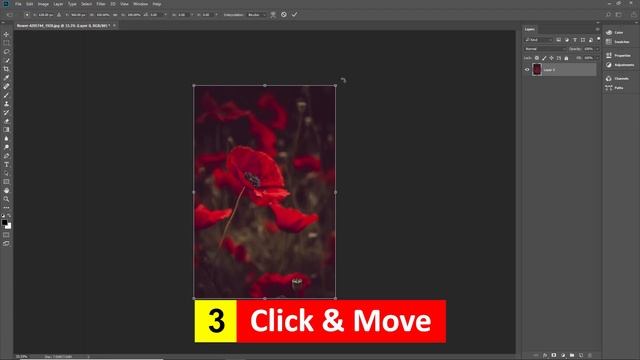
Task: Select the History Brush tool
Action: (6, 112)
